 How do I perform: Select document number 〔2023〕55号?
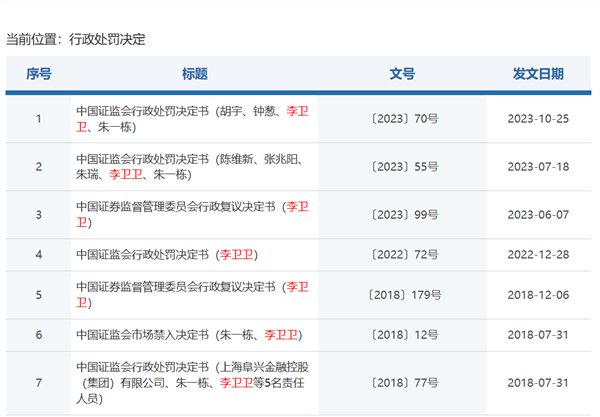tap(404, 167)
